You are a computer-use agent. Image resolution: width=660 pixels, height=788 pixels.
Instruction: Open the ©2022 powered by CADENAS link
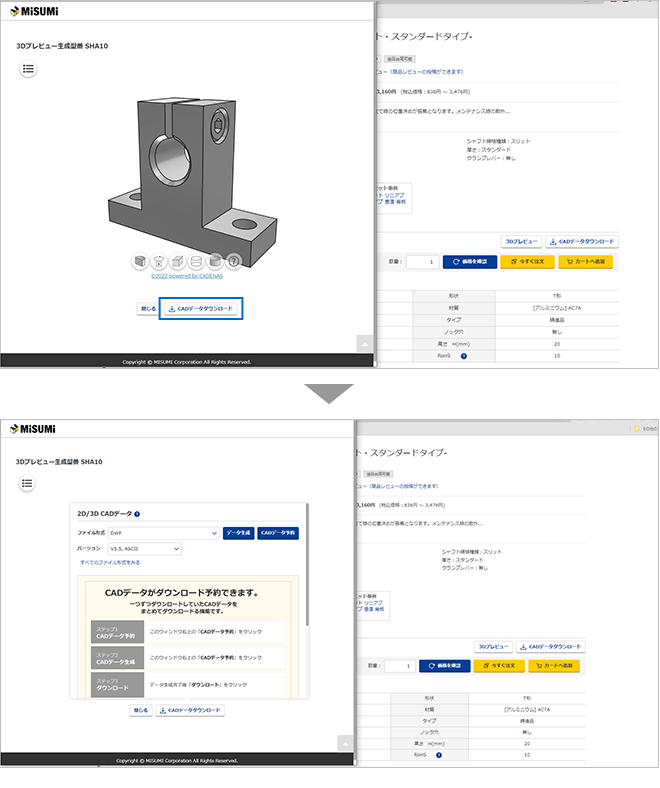pos(188,276)
